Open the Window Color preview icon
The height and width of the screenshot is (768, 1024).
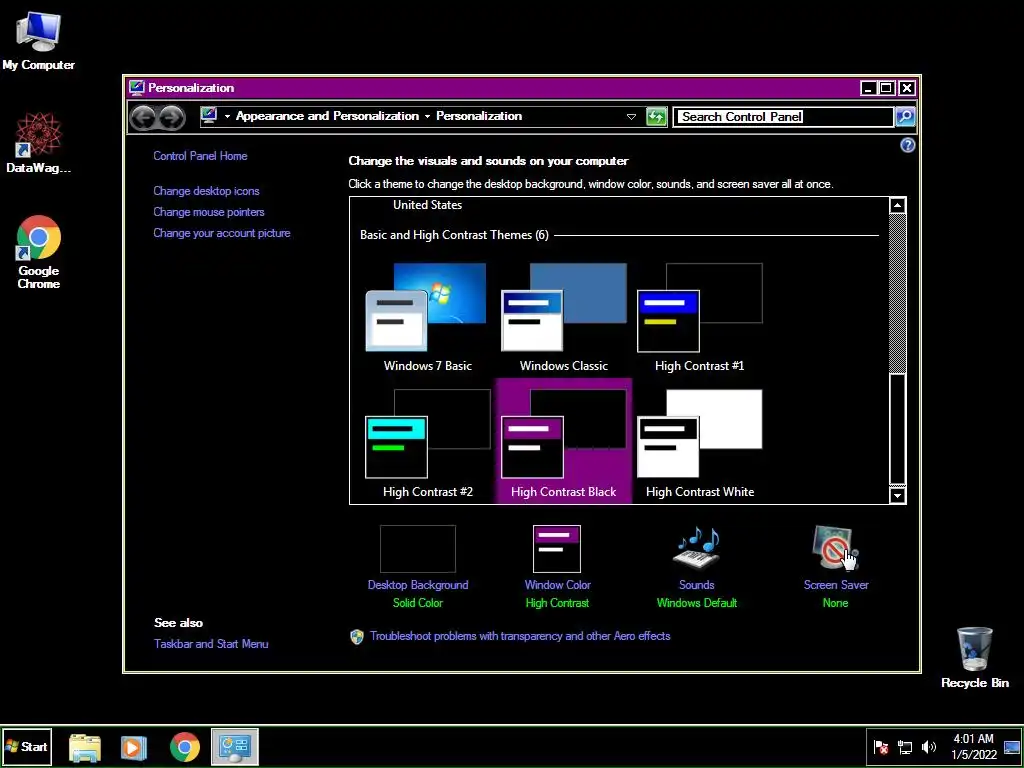pyautogui.click(x=556, y=549)
